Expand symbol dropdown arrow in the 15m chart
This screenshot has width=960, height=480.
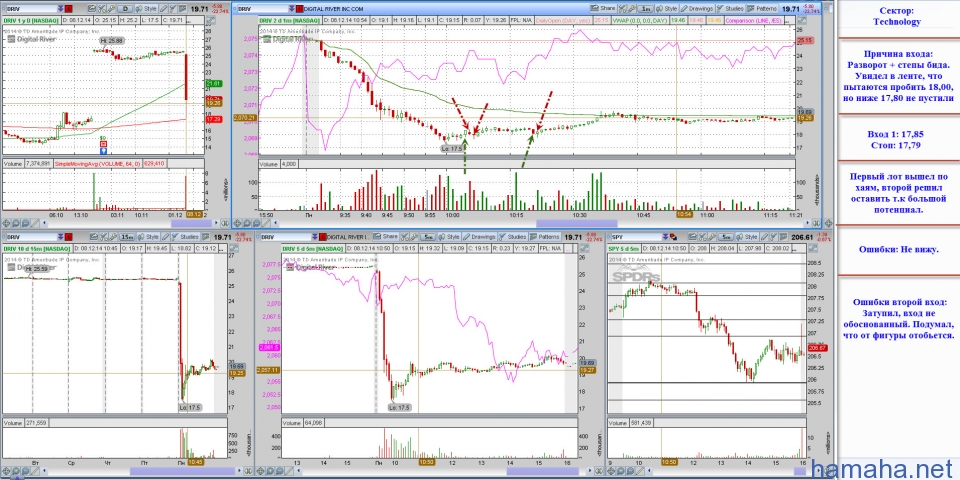click(x=61, y=237)
